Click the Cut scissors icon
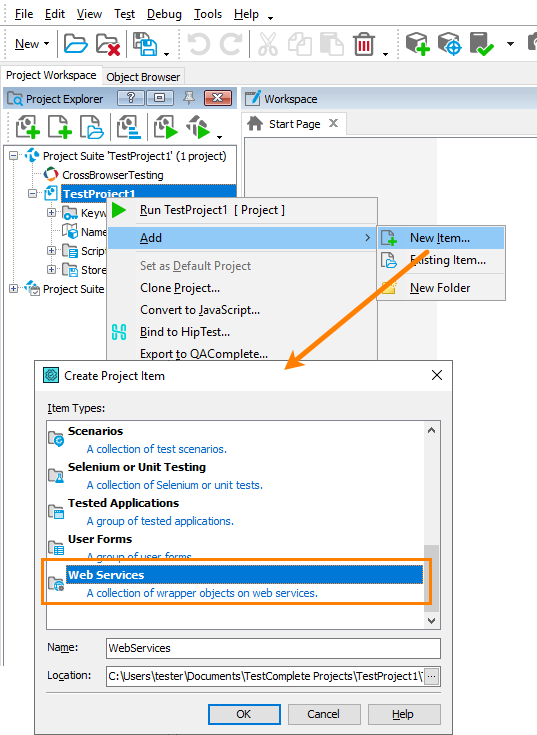 (268, 44)
